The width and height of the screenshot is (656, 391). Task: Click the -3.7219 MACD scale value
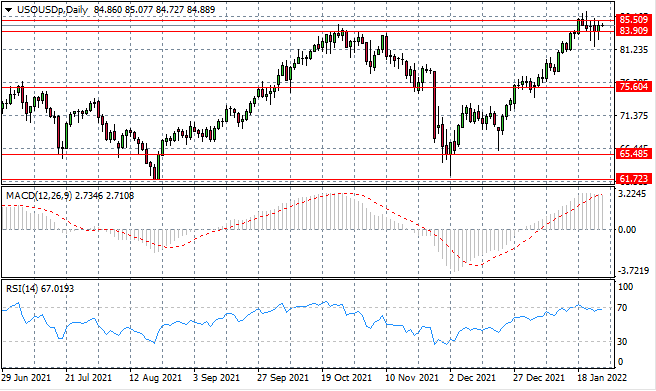tap(633, 271)
